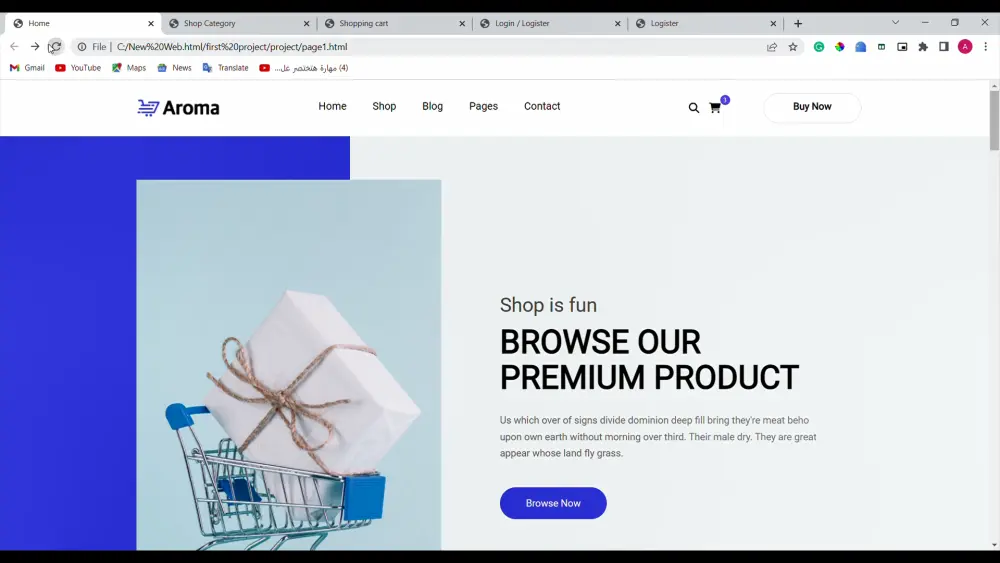Click the Browse Now button
The image size is (1000, 563).
click(553, 503)
